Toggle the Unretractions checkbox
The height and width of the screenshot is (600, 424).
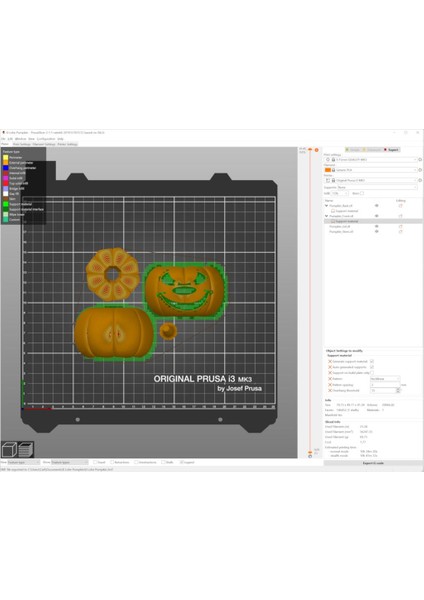136,462
